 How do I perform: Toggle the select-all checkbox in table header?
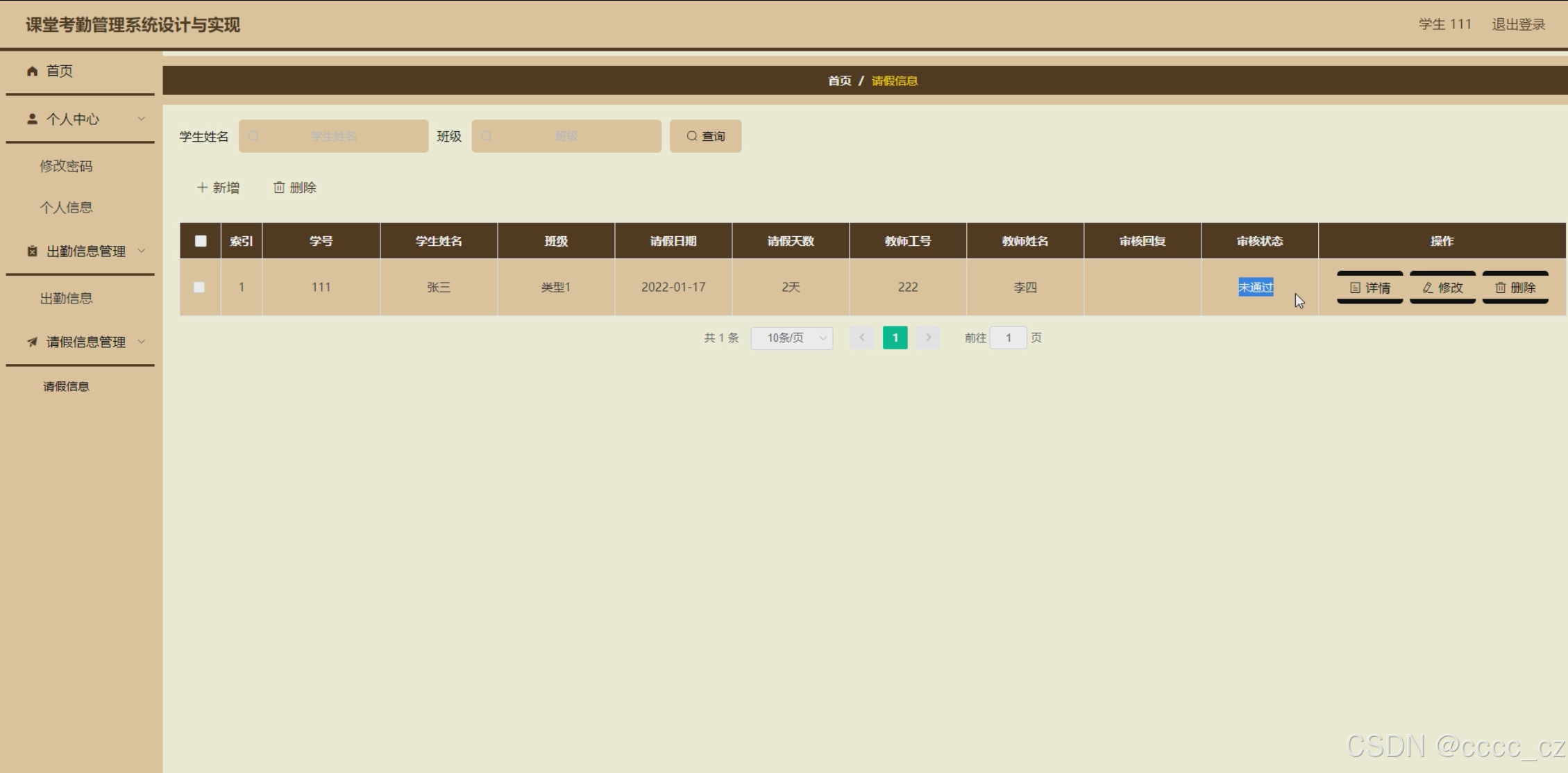pos(201,241)
